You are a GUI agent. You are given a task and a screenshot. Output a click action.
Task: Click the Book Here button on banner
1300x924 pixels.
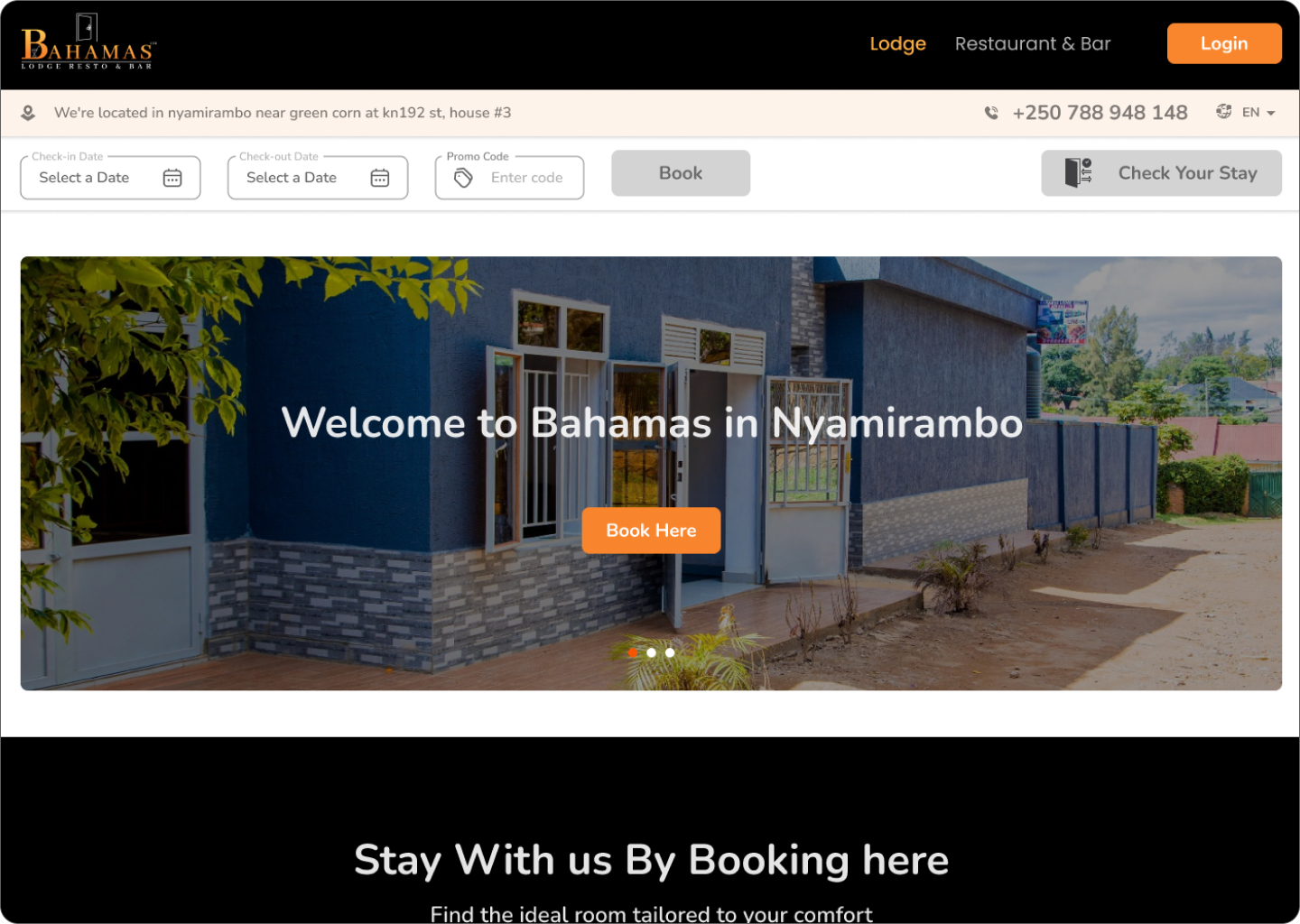coord(651,531)
